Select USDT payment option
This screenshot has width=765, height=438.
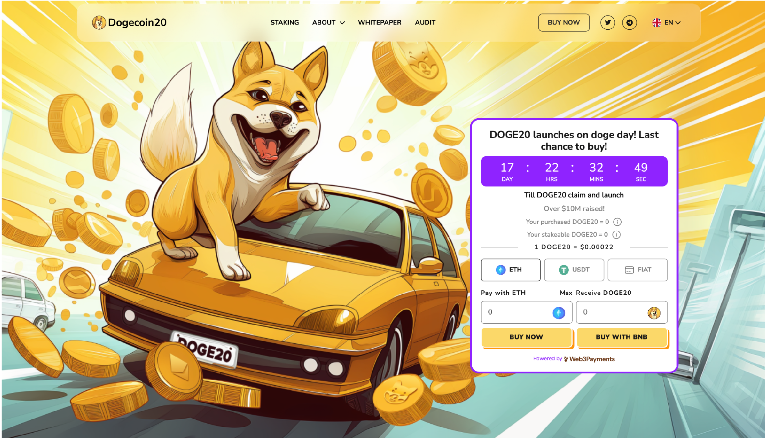click(574, 270)
